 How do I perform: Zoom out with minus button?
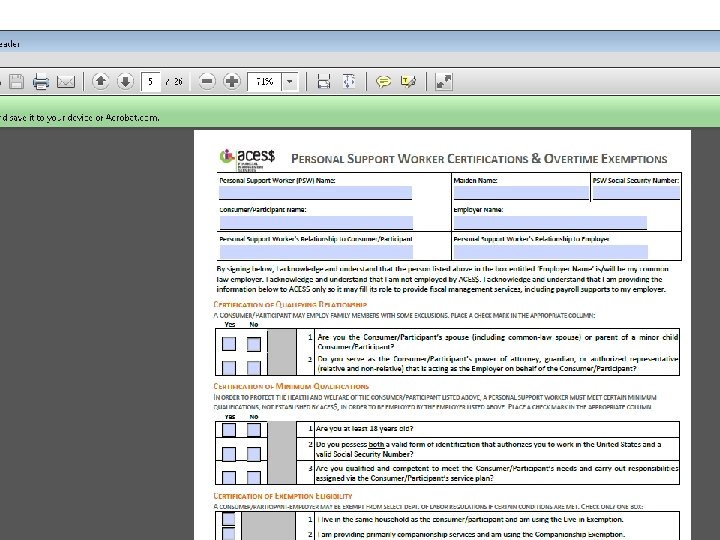(x=207, y=82)
